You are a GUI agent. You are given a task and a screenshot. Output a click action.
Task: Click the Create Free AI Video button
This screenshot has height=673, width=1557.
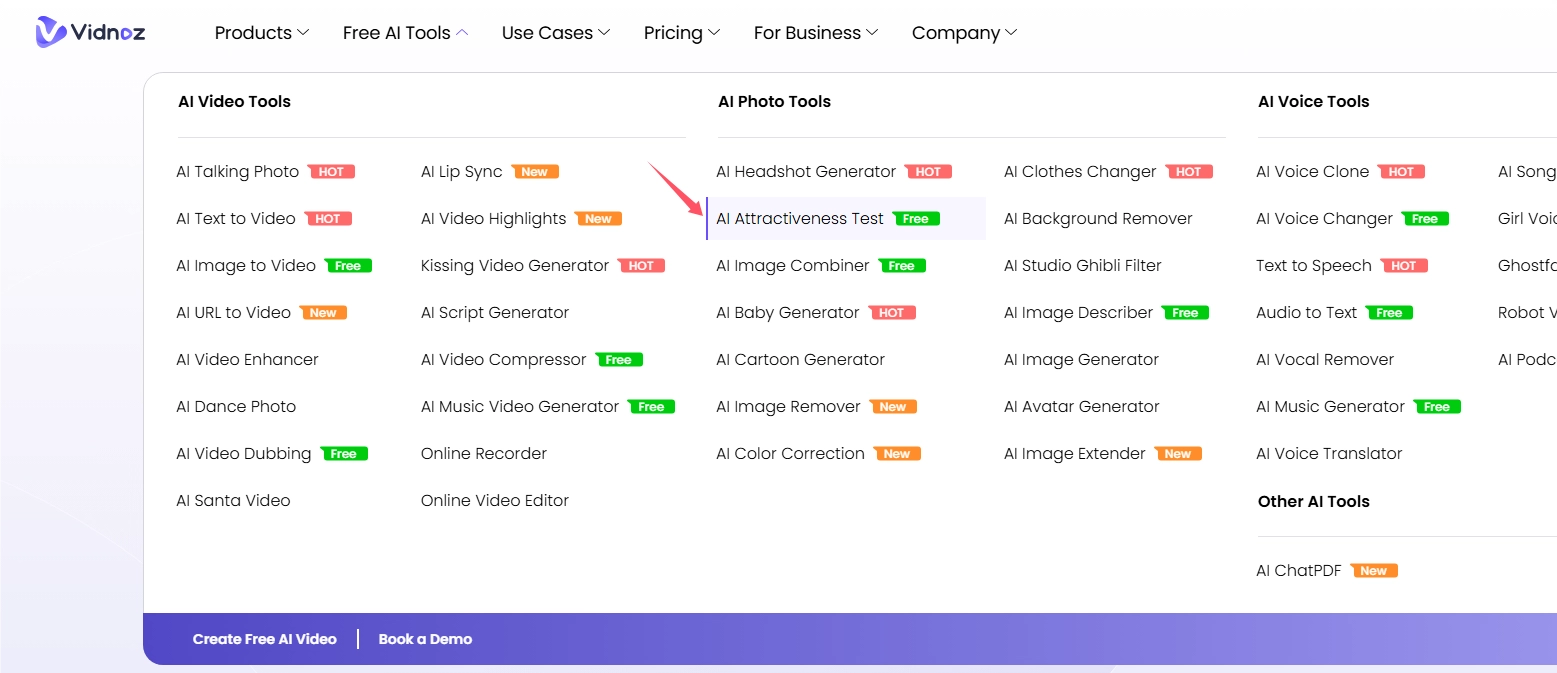click(264, 638)
